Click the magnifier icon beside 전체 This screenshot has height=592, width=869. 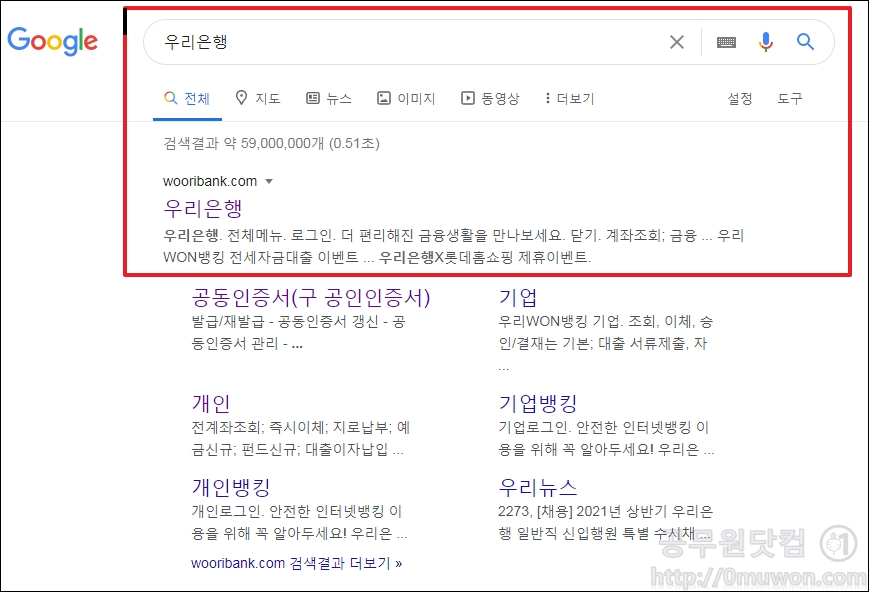(171, 98)
